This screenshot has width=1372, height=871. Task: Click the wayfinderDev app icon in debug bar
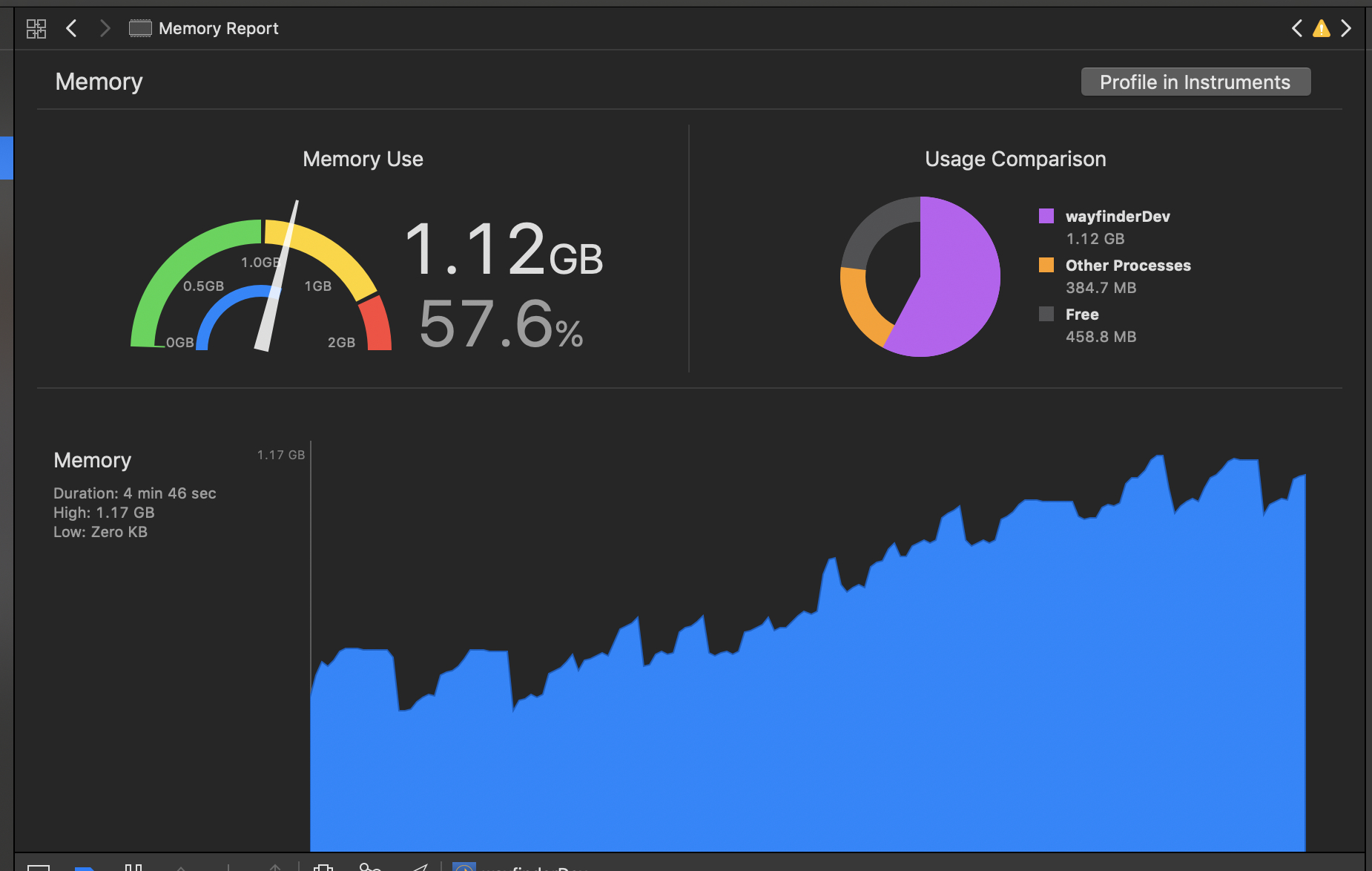pos(464,867)
